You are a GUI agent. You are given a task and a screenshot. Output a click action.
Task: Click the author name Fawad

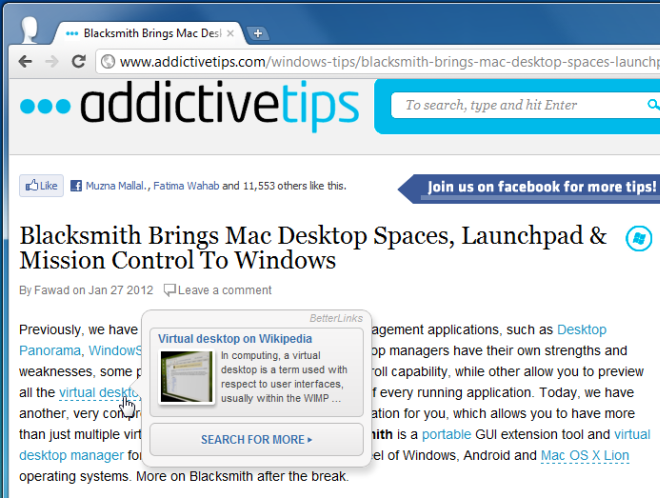[51, 290]
